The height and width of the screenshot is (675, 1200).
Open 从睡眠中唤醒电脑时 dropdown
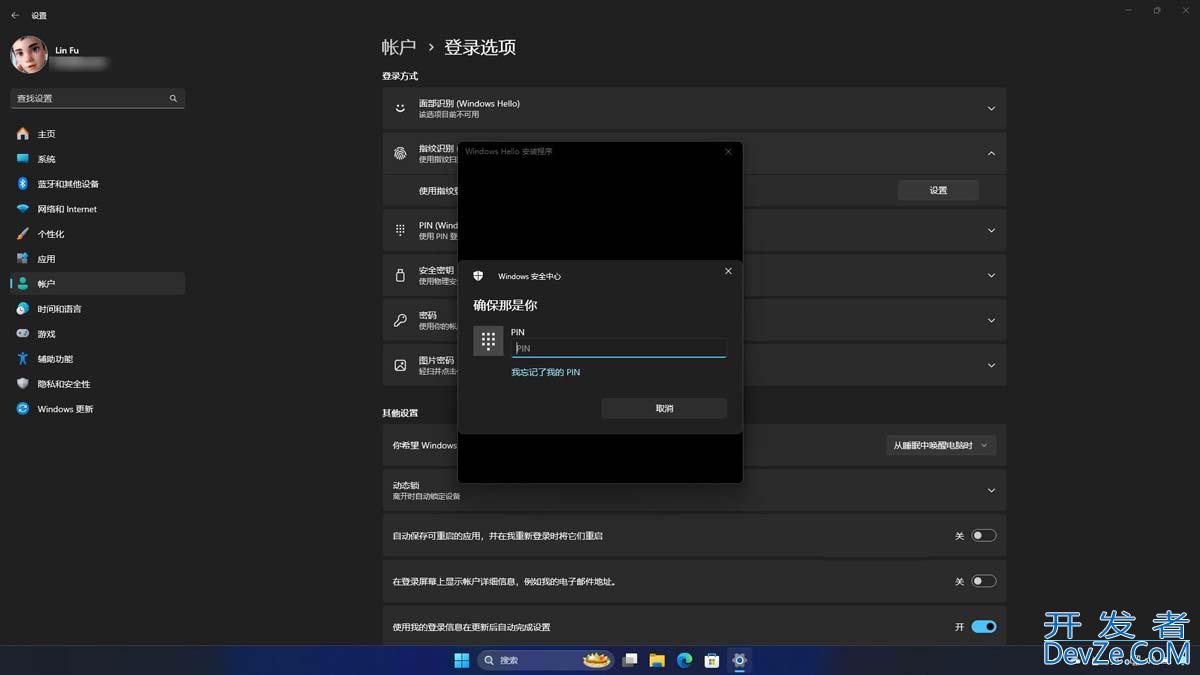(941, 445)
